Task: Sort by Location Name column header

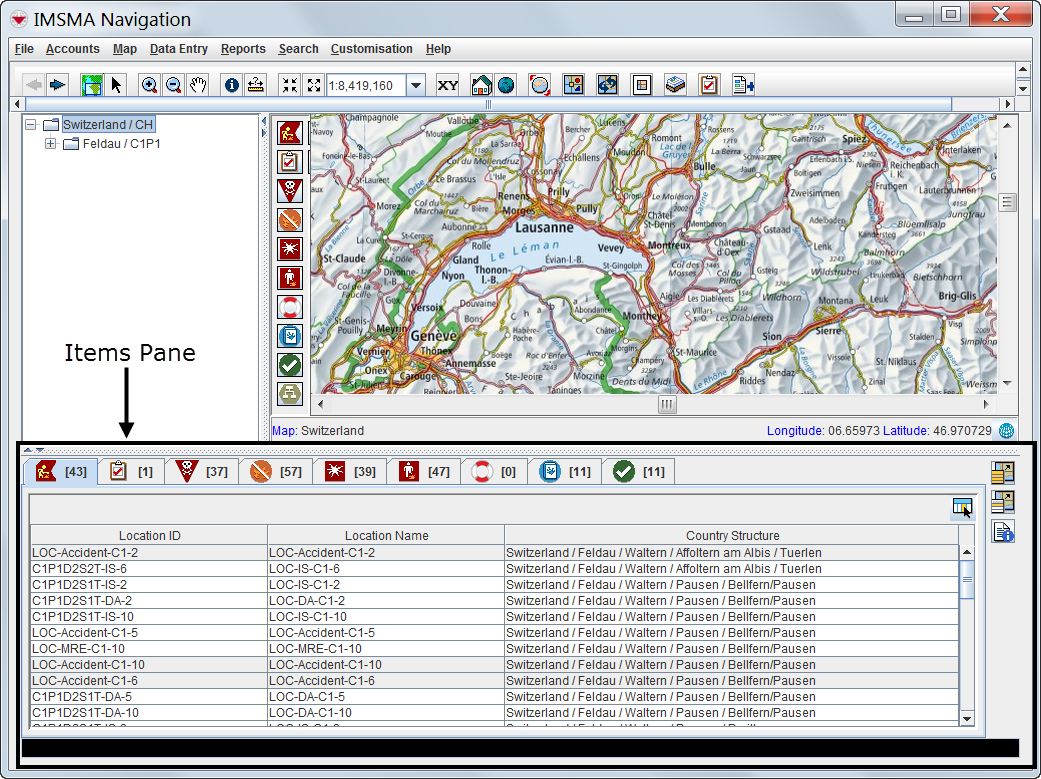Action: click(386, 536)
